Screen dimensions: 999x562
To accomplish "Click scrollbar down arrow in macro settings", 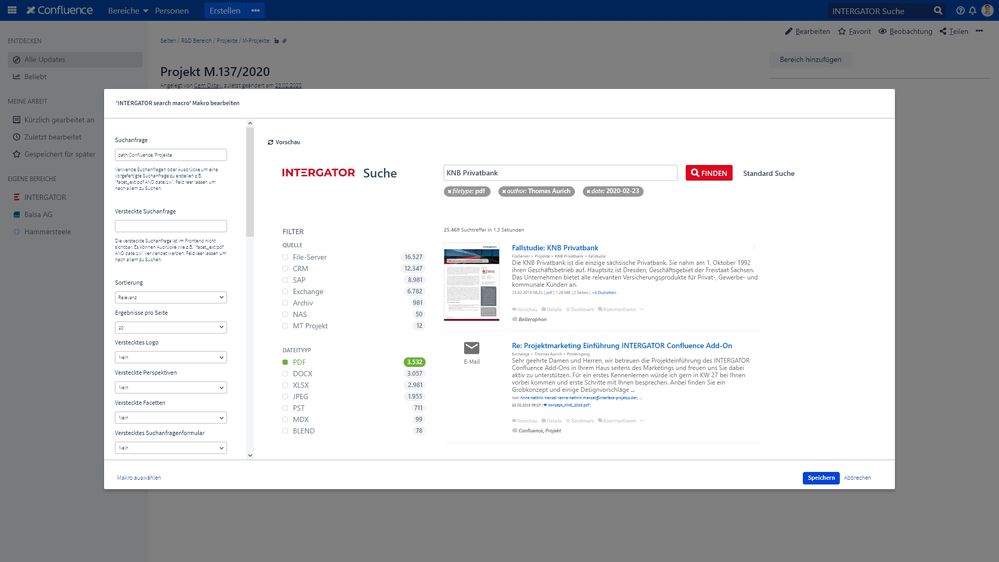I will 250,455.
